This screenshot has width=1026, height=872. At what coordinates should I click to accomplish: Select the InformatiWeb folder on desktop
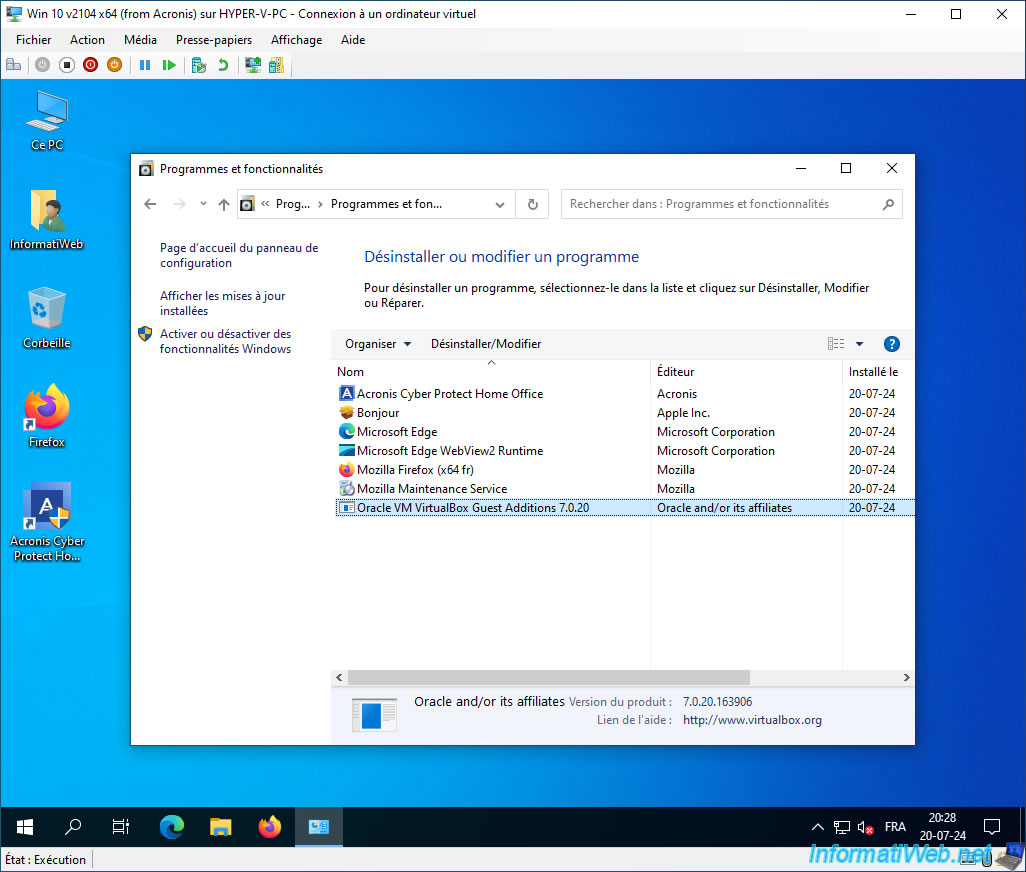pos(46,220)
